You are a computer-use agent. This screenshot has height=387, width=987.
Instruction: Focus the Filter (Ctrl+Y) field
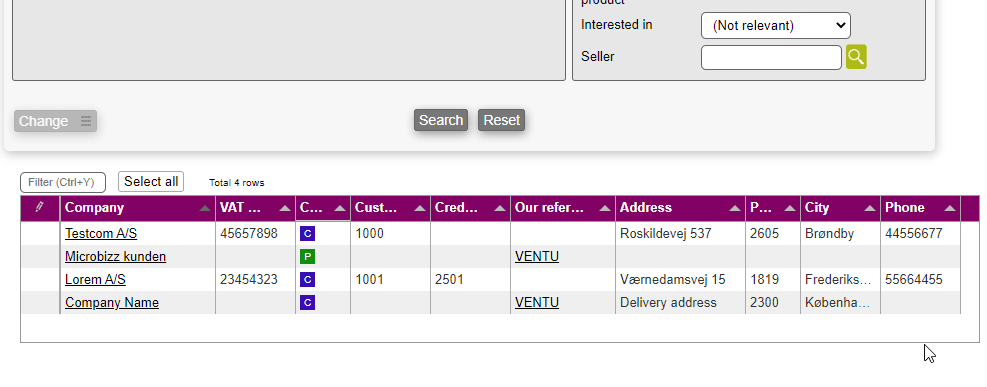pos(63,182)
